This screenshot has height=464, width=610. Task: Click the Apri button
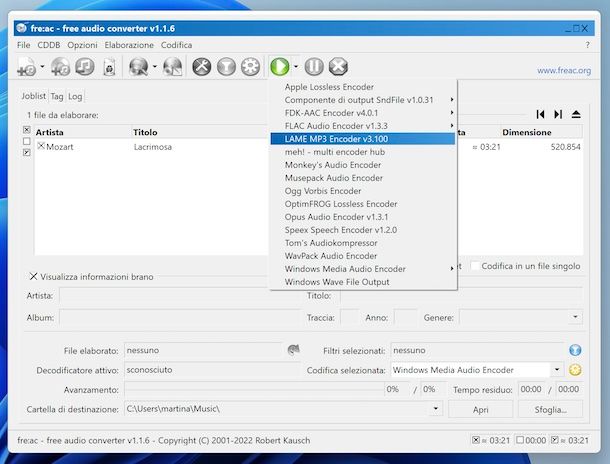click(480, 410)
